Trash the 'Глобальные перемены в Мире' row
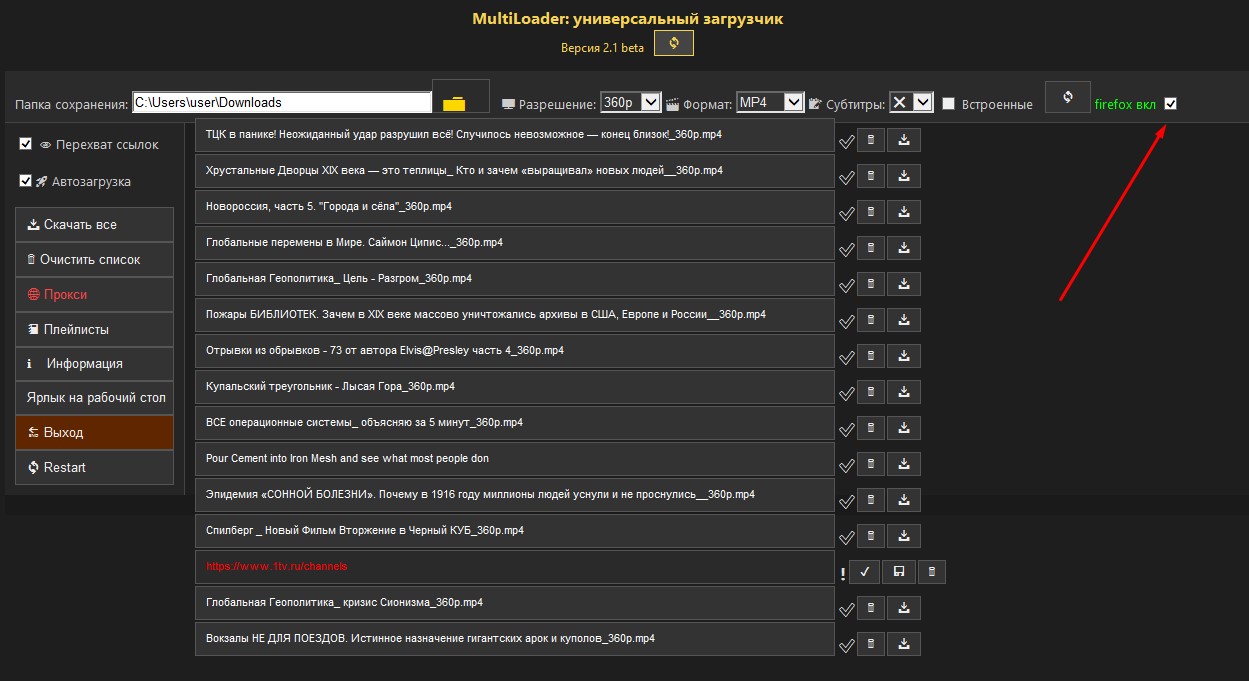1249x681 pixels. coord(871,248)
